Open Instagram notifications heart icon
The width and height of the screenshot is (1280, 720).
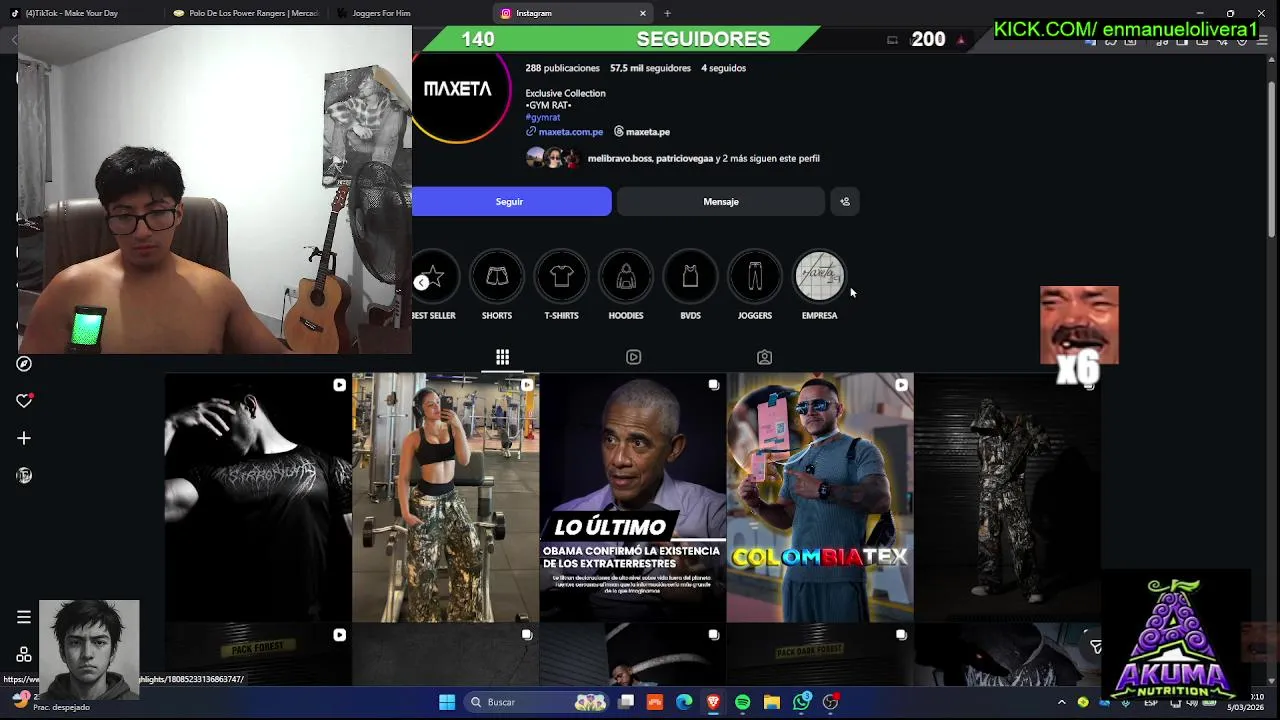click(x=24, y=401)
